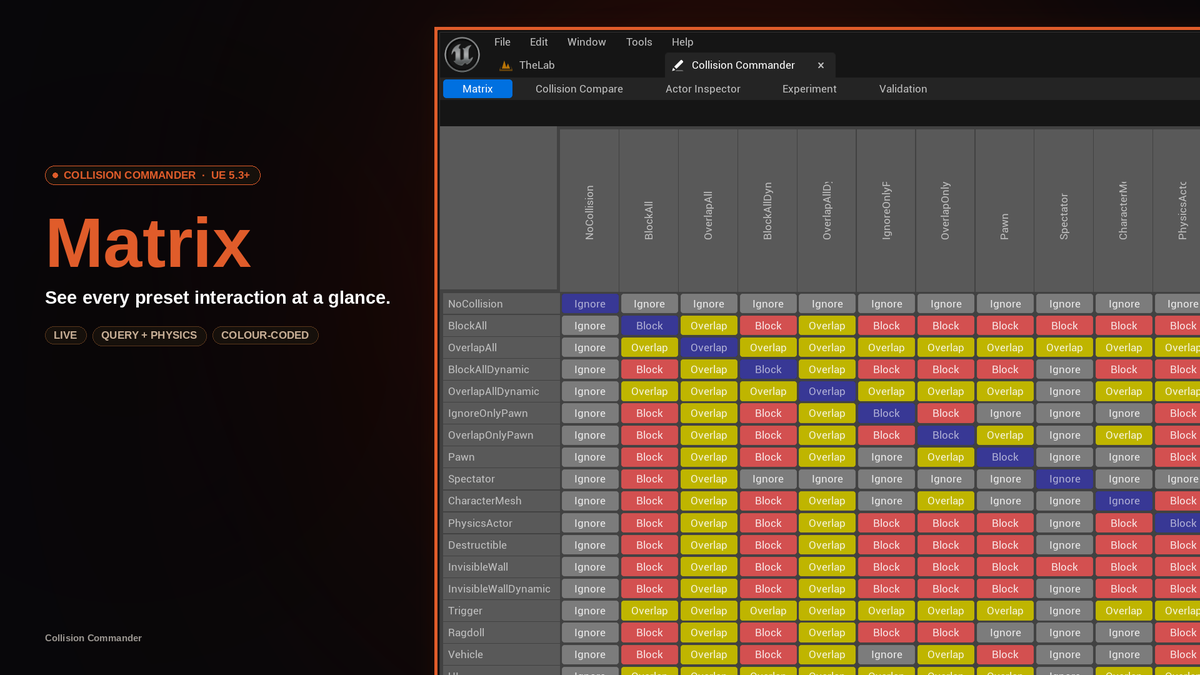Screen dimensions: 1200x675
Task: Open the Edit menu
Action: [539, 42]
